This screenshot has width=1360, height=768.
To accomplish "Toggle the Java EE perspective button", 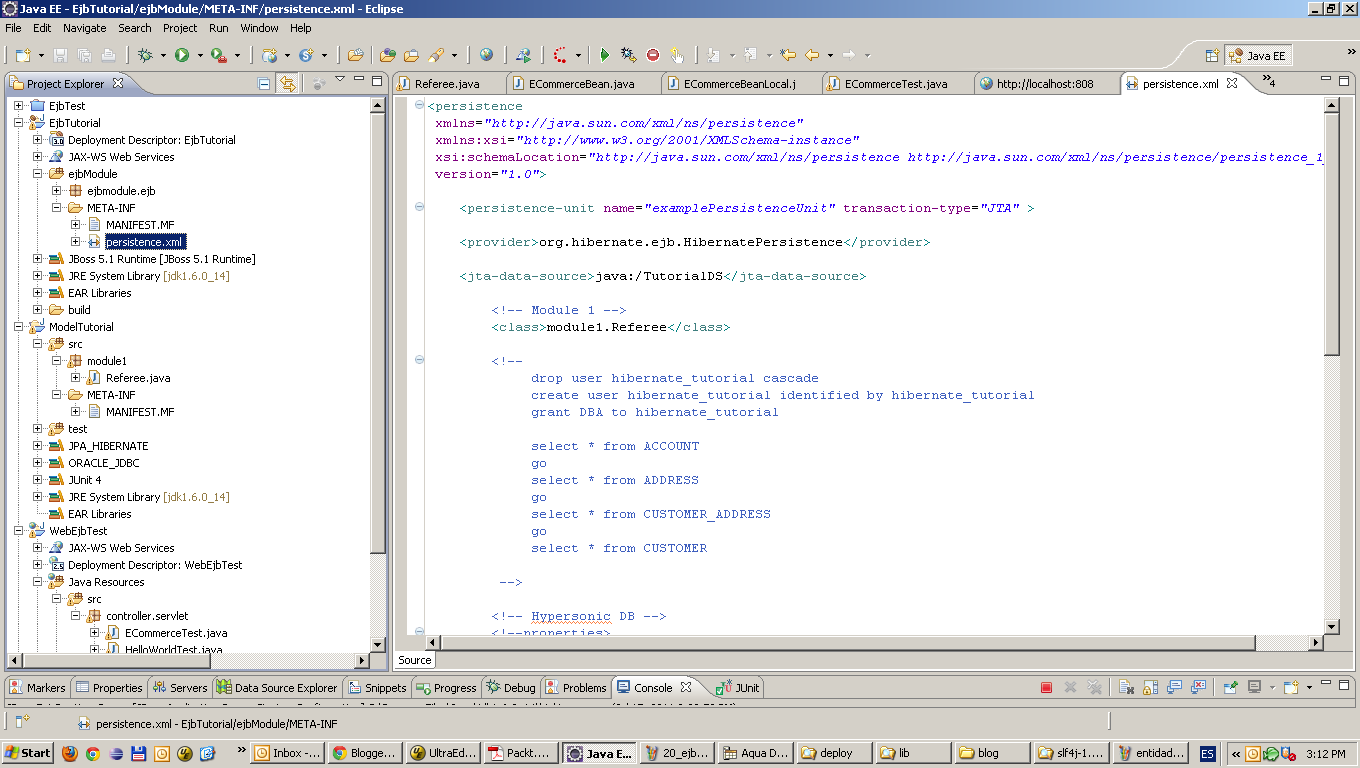I will tap(1258, 55).
